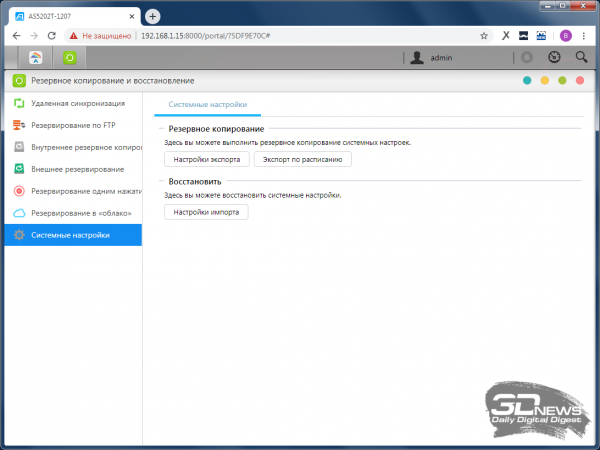Open Удаленная синхронизация in the sidebar
The image size is (600, 450).
point(78,103)
